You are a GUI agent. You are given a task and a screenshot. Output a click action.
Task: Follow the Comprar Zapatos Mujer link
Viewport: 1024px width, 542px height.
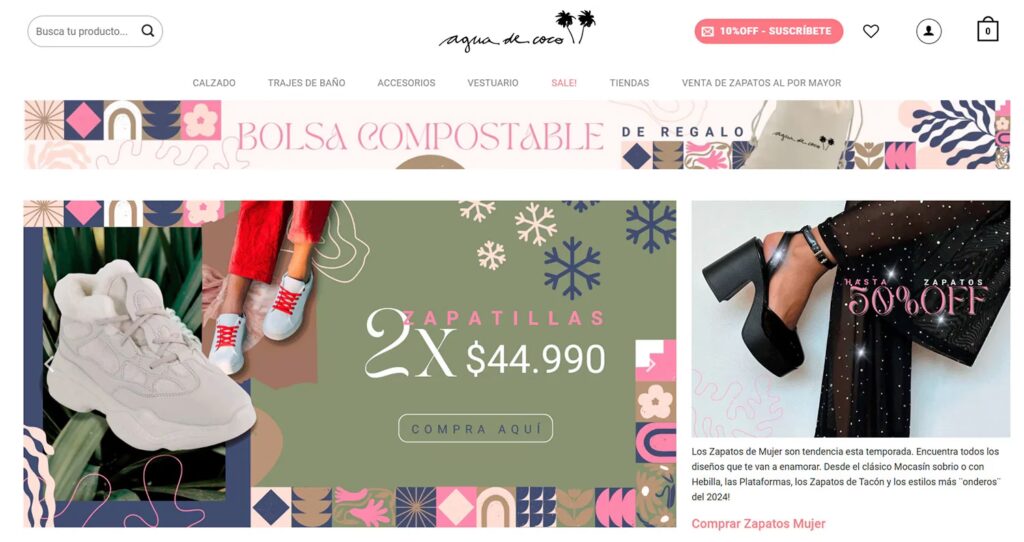[x=758, y=523]
